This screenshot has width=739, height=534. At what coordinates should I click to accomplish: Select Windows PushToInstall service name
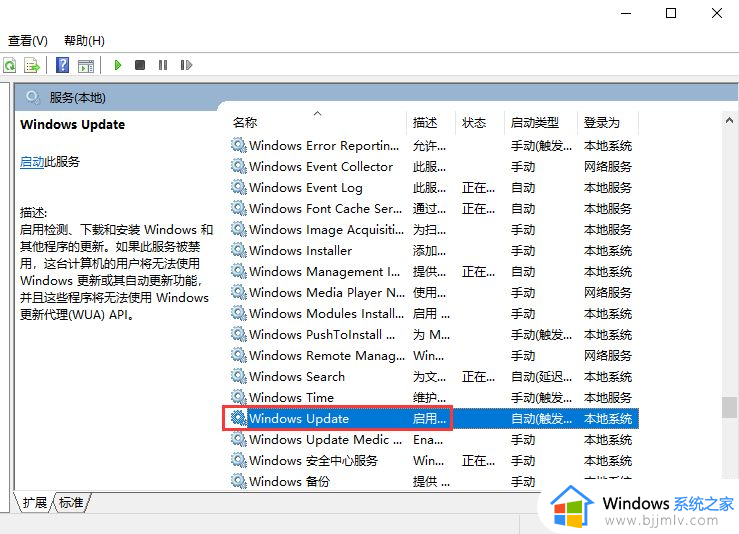[x=322, y=335]
